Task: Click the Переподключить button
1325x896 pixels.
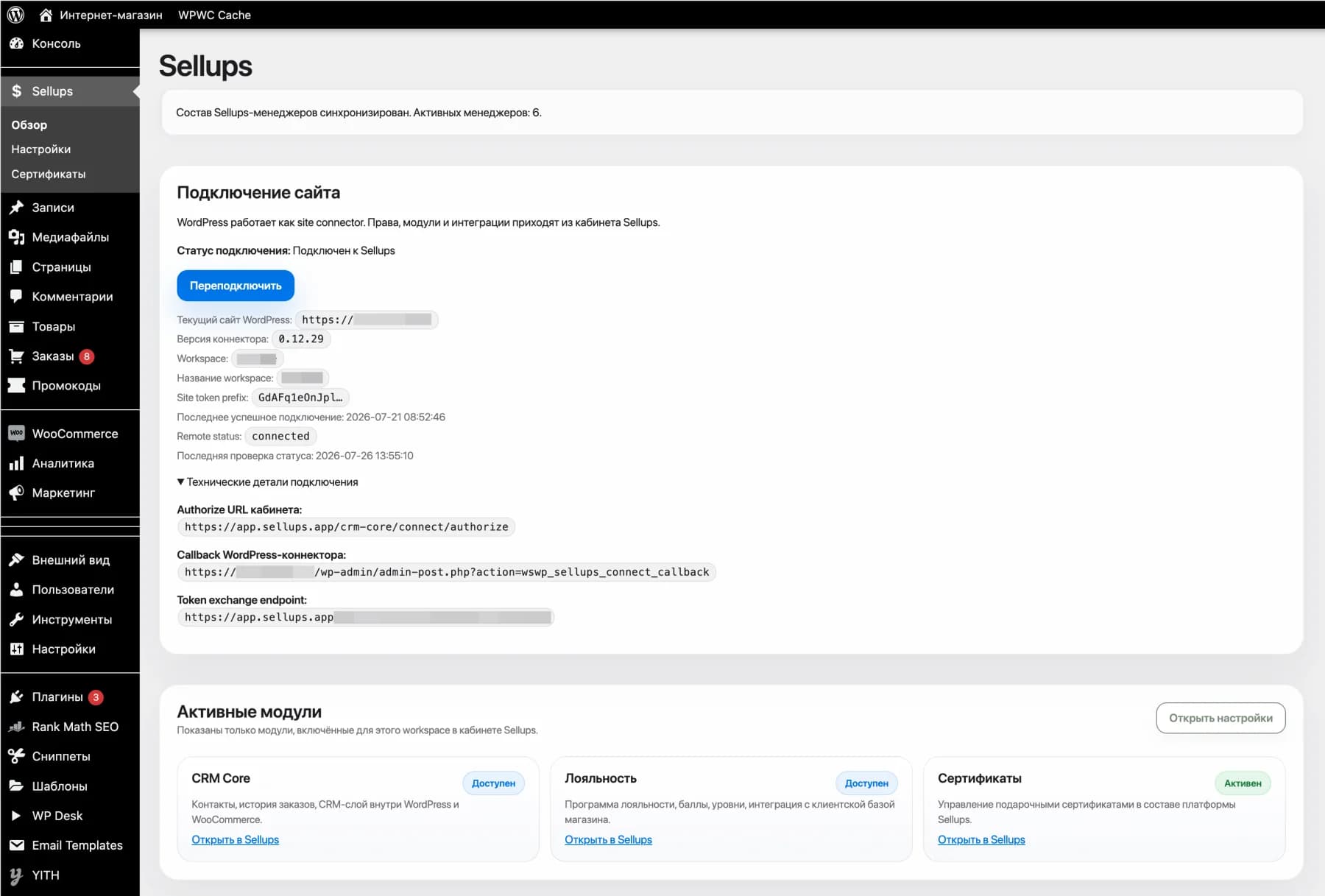Action: (x=236, y=286)
